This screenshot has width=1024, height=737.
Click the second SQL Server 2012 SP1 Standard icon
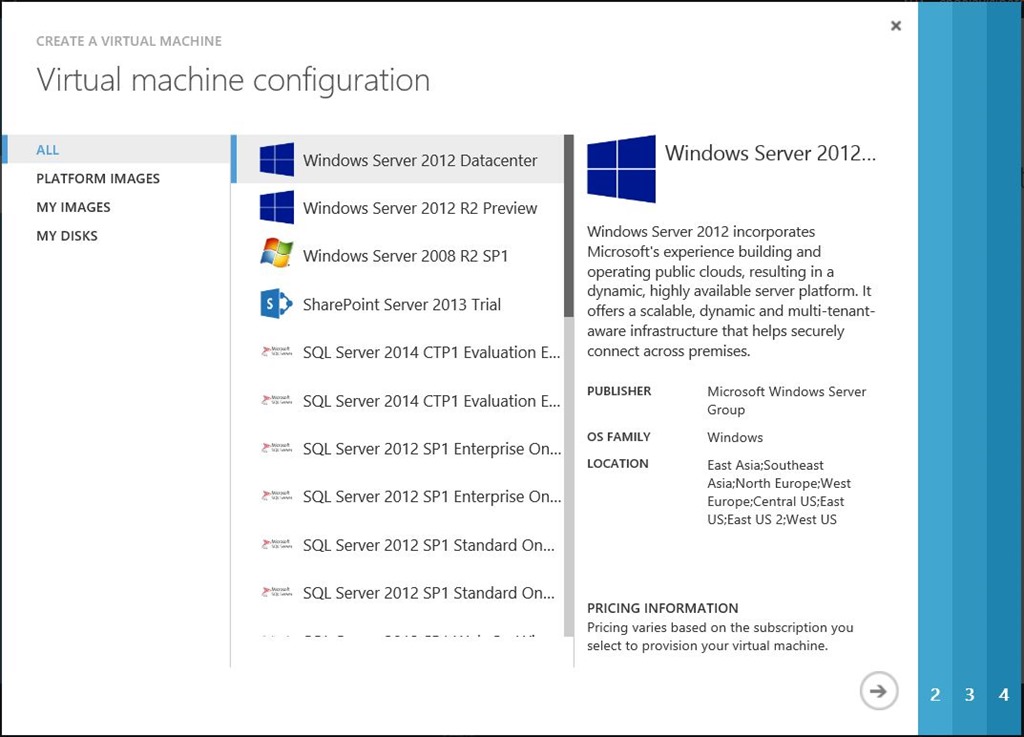276,592
